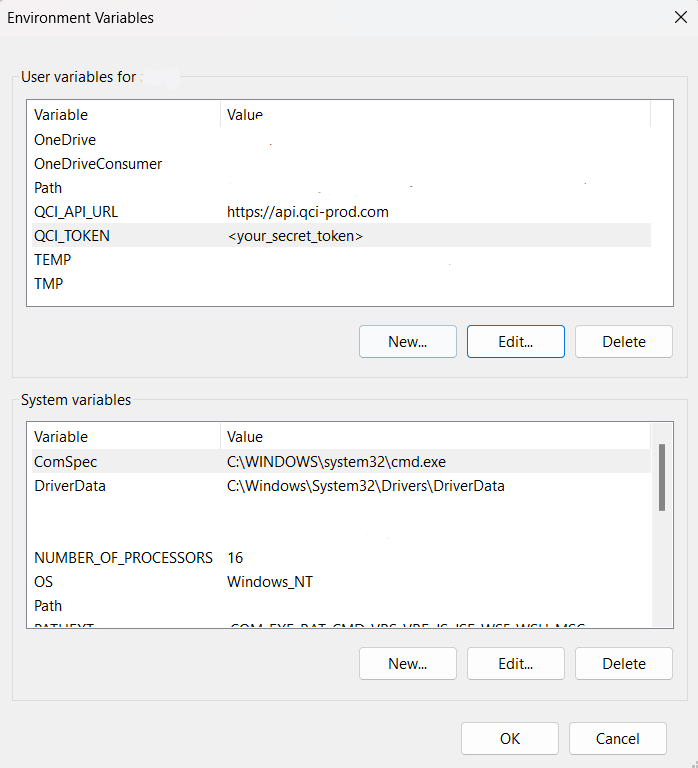The image size is (698, 768).
Task: Select the TMP user variable
Action: [x=341, y=284]
